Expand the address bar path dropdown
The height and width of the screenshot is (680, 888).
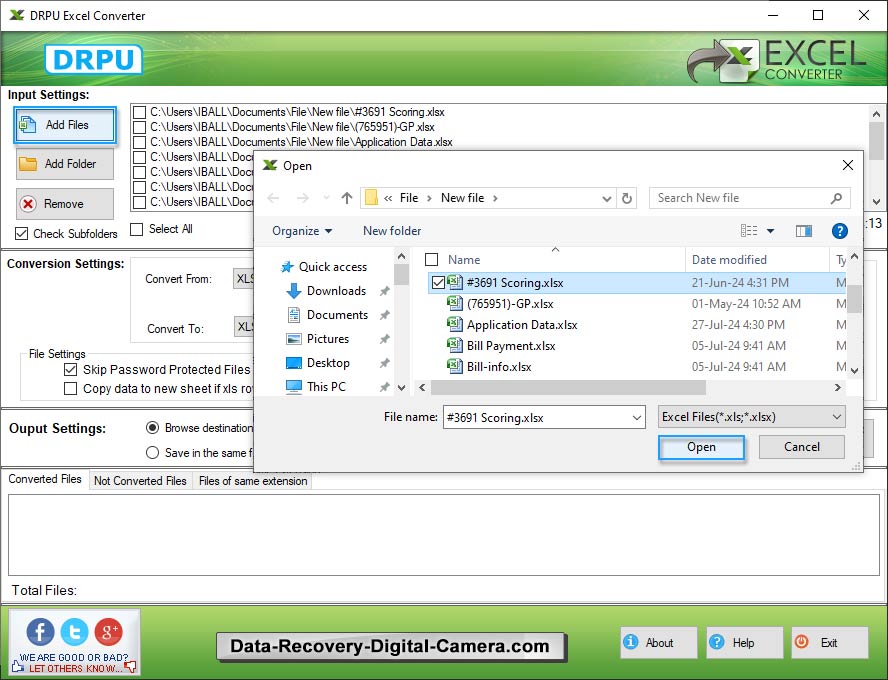[x=607, y=198]
